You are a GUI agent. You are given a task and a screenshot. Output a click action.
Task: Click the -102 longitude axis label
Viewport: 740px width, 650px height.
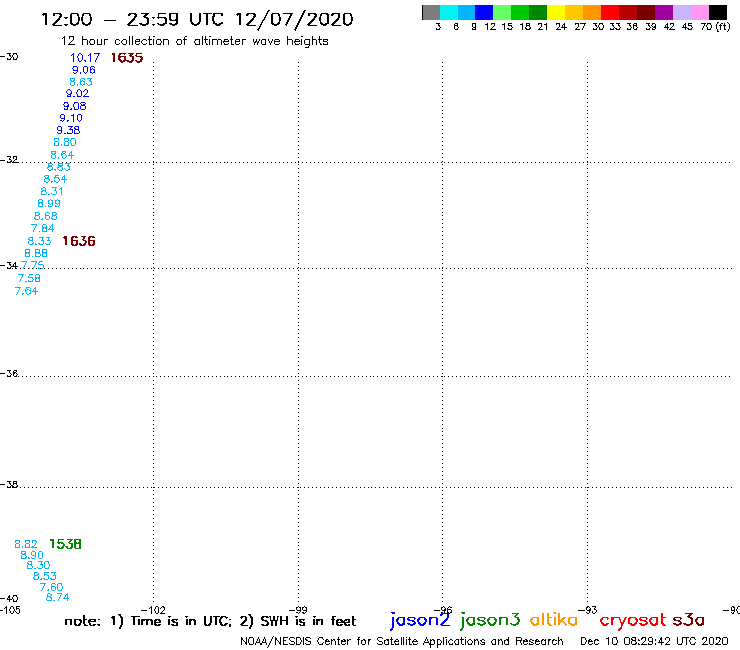pyautogui.click(x=153, y=610)
